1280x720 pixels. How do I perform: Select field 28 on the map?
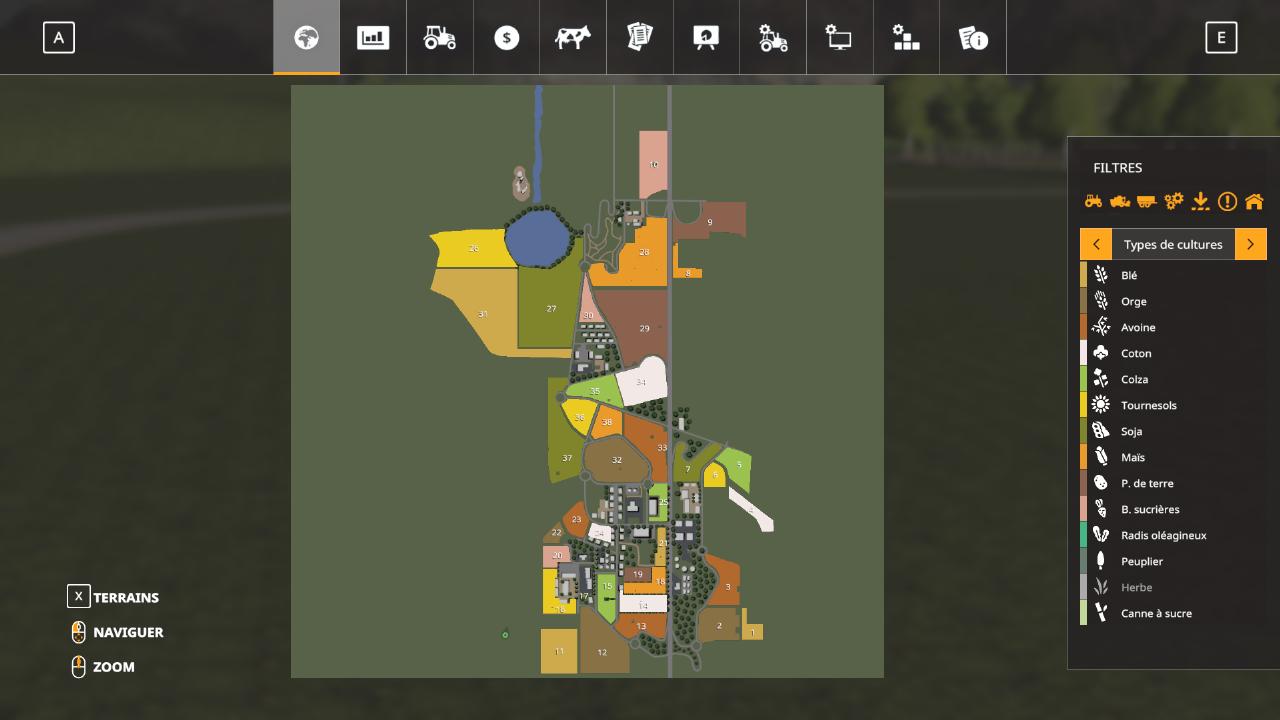pyautogui.click(x=644, y=252)
